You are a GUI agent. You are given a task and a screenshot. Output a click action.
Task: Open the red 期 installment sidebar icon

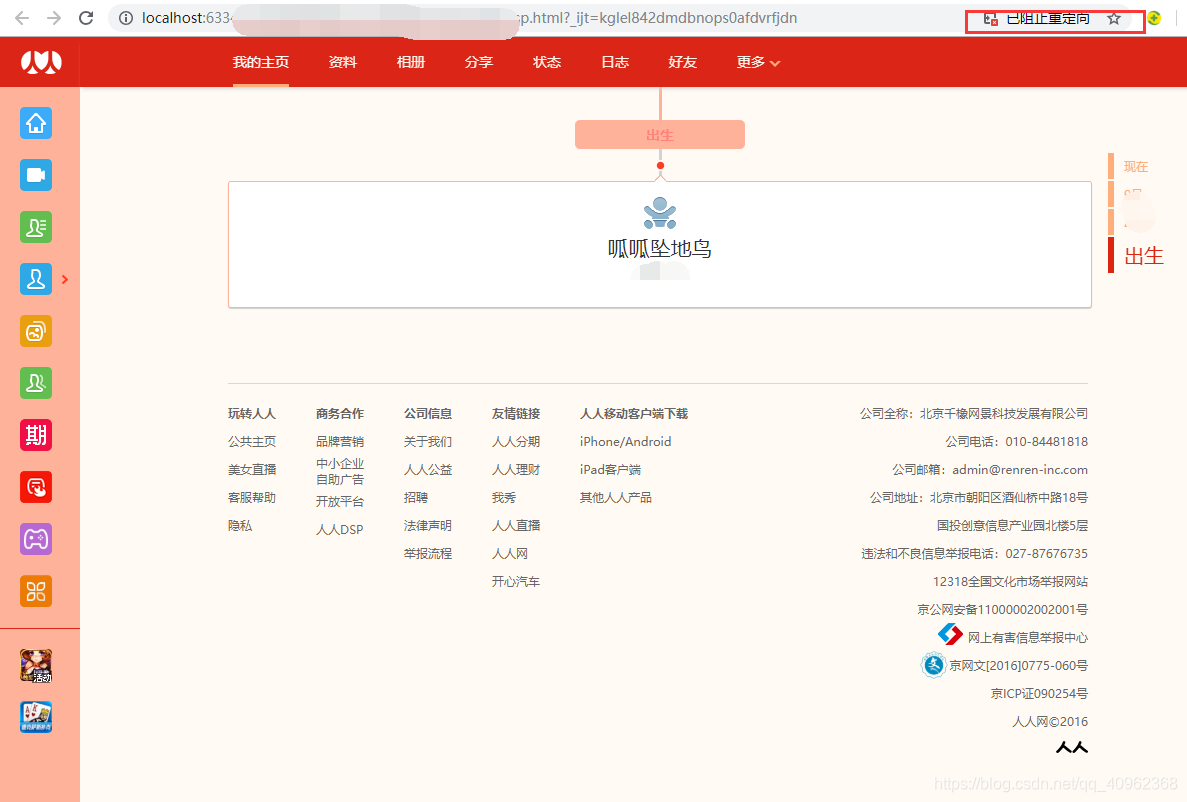pyautogui.click(x=36, y=435)
